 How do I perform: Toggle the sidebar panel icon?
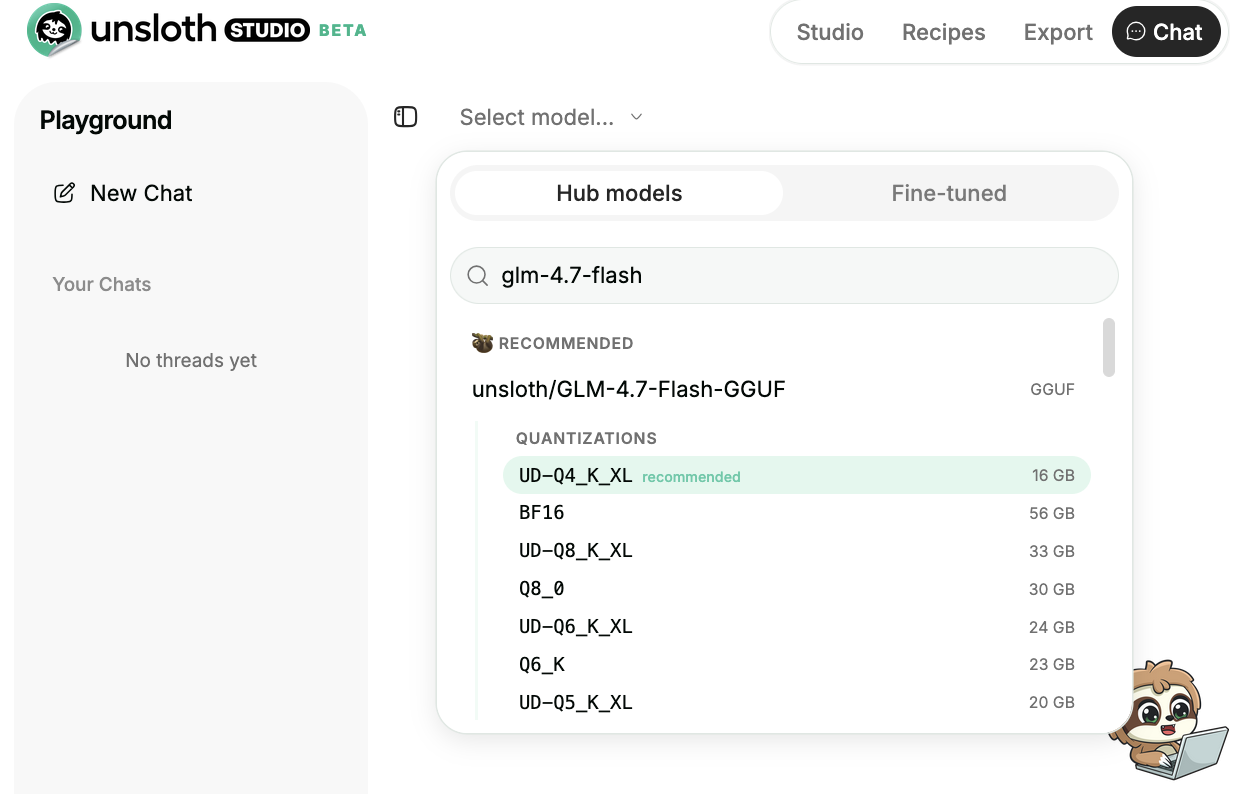point(405,117)
